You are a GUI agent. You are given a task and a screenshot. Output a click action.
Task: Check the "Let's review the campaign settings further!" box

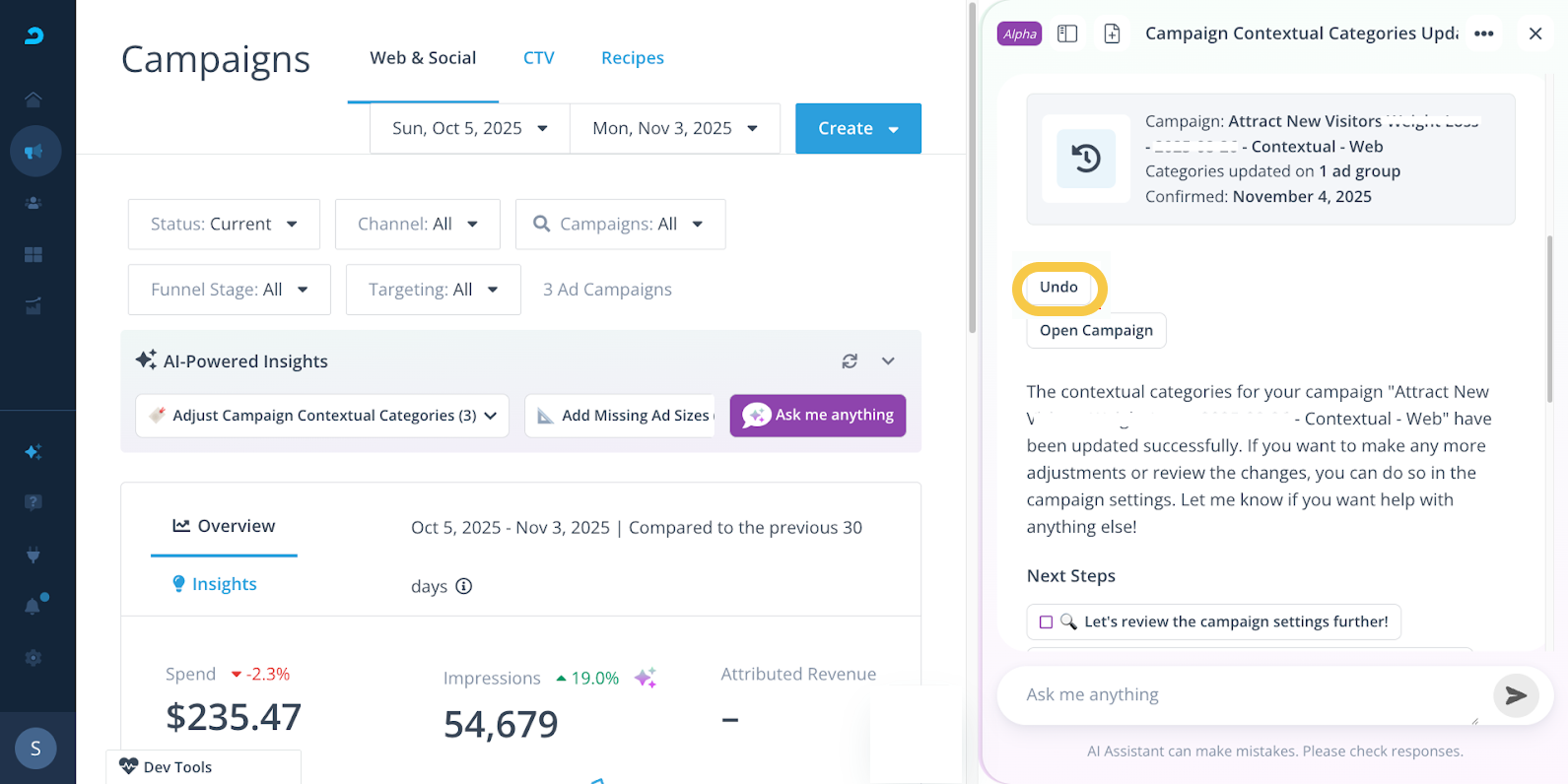coord(1047,622)
